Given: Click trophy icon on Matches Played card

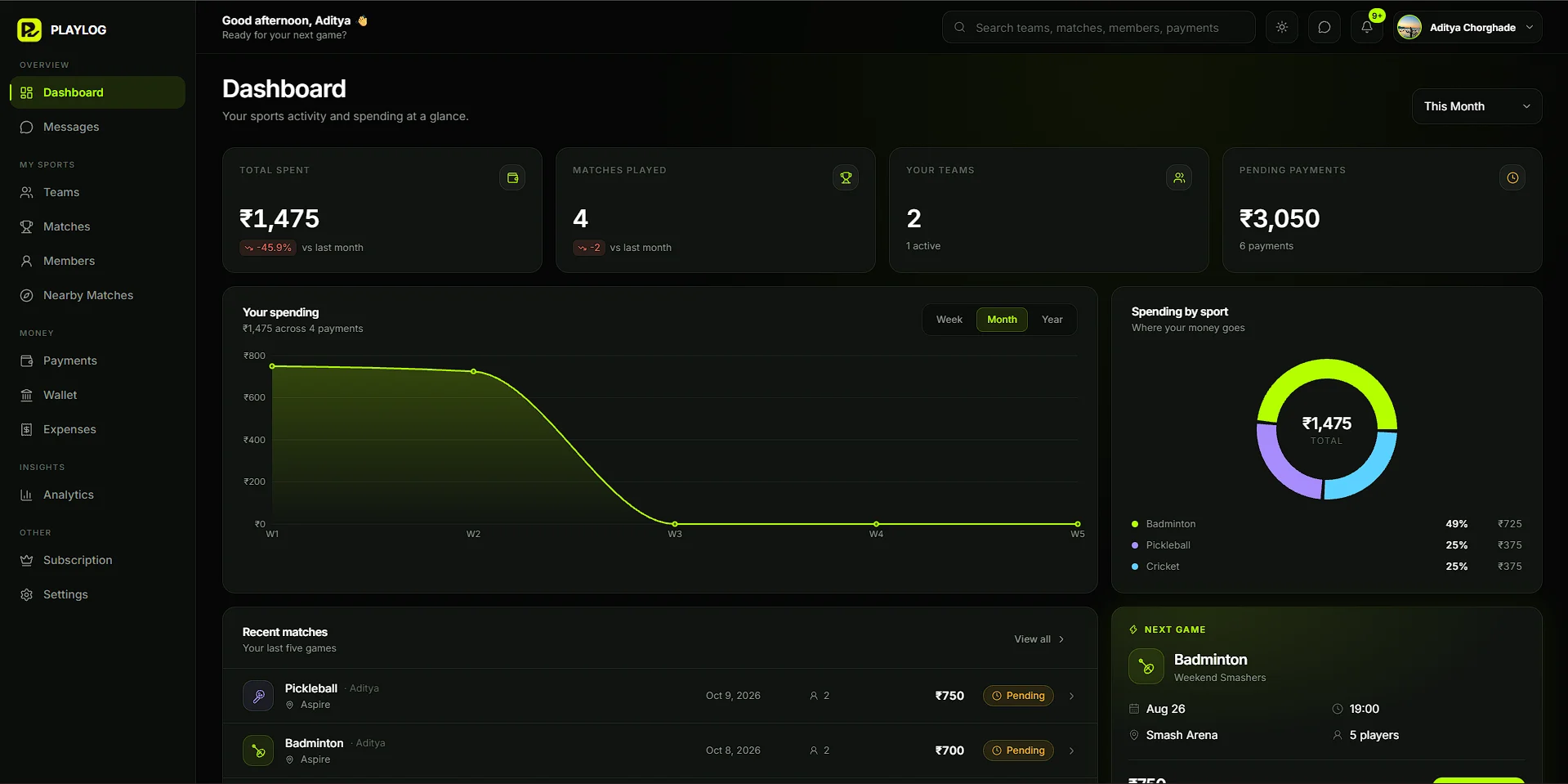Looking at the screenshot, I should click(846, 177).
